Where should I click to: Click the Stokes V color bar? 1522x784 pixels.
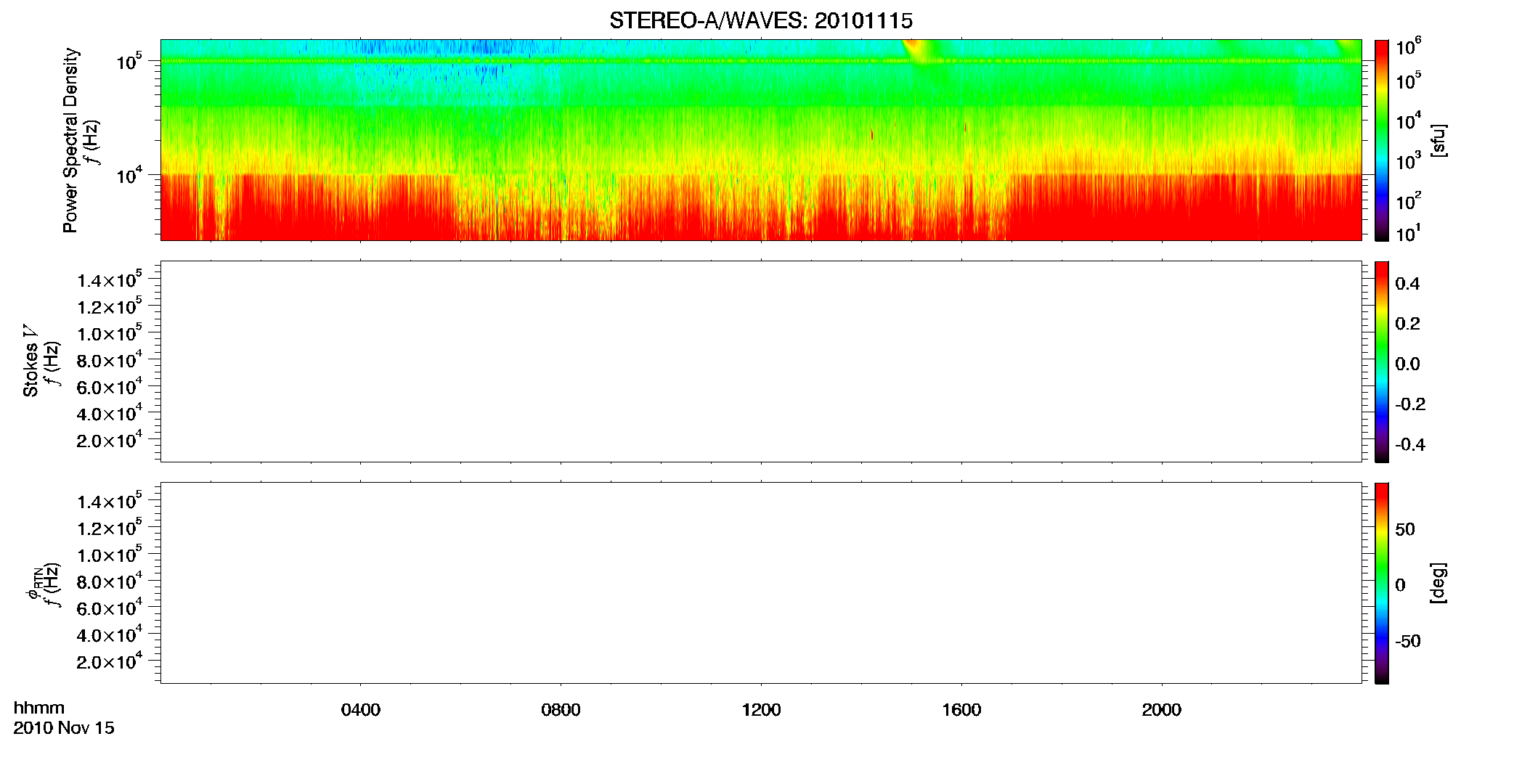pyautogui.click(x=1382, y=362)
